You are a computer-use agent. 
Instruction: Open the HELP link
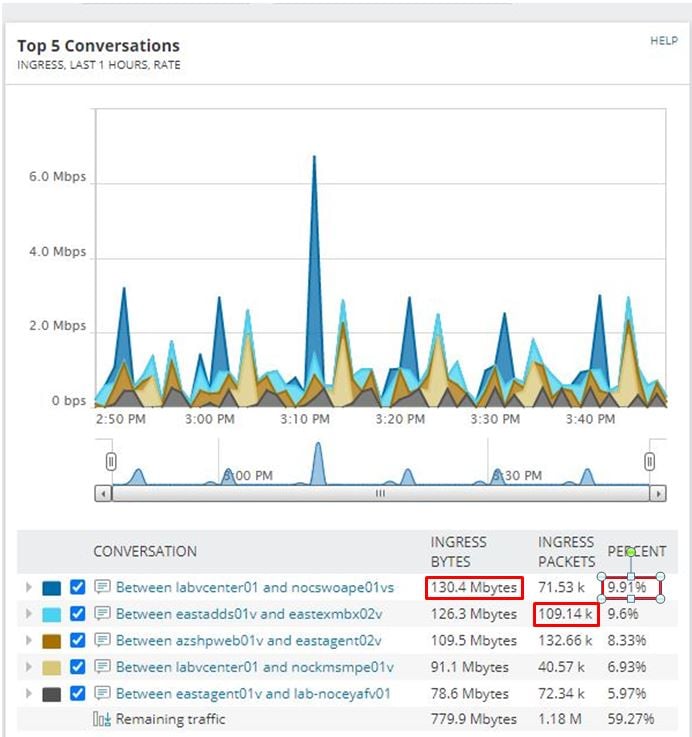[664, 41]
